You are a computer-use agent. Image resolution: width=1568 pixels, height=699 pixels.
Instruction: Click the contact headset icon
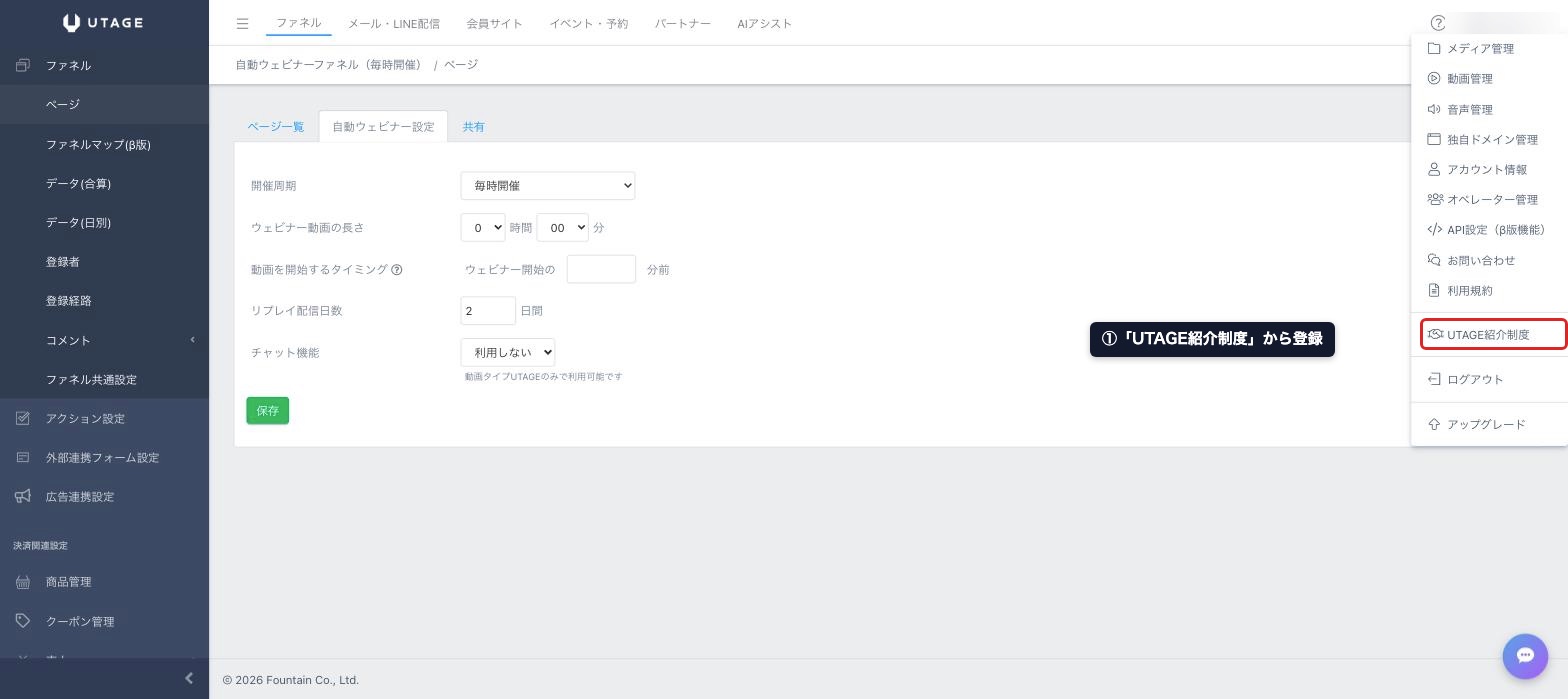tap(1434, 260)
